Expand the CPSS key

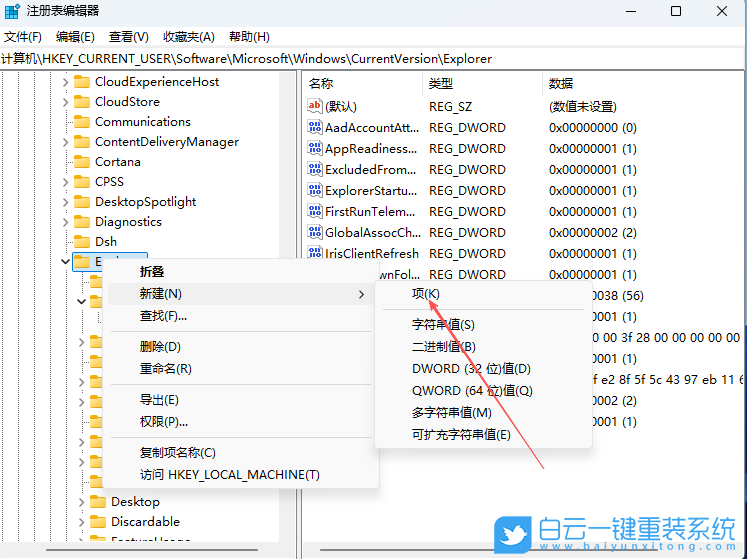(x=65, y=182)
